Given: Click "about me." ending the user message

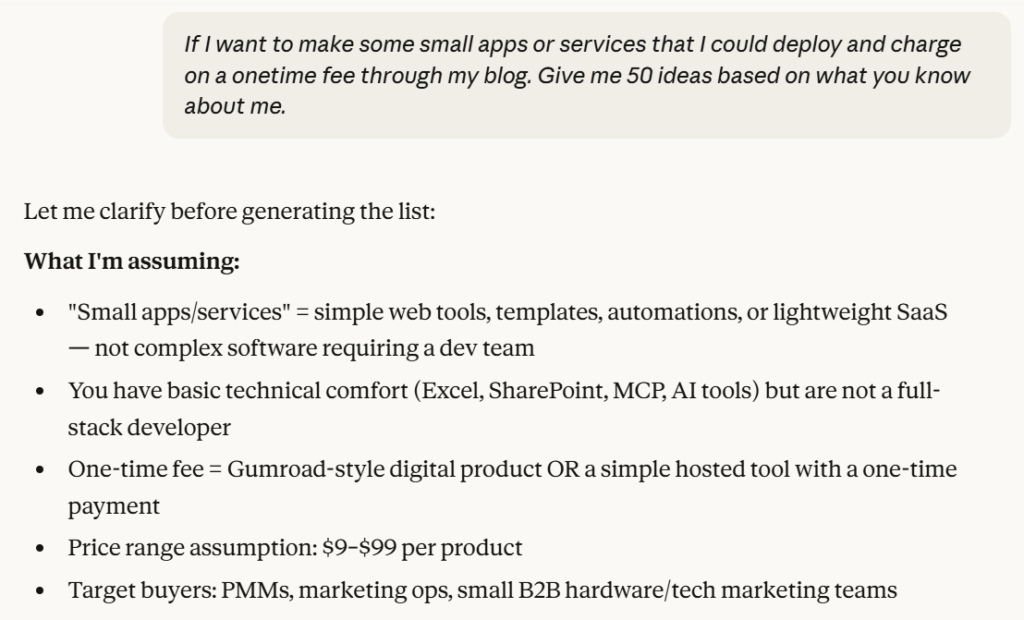Looking at the screenshot, I should tap(235, 106).
